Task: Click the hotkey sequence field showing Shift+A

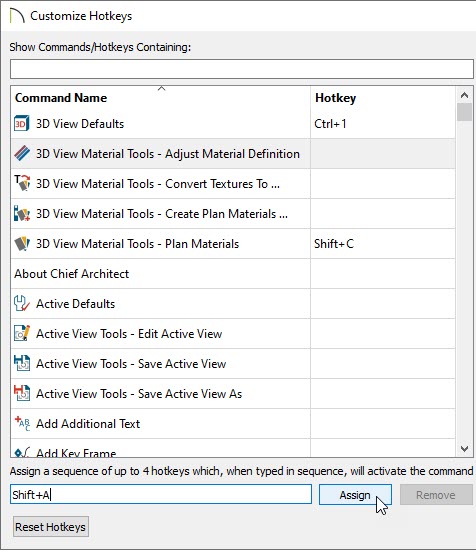Action: 161,495
